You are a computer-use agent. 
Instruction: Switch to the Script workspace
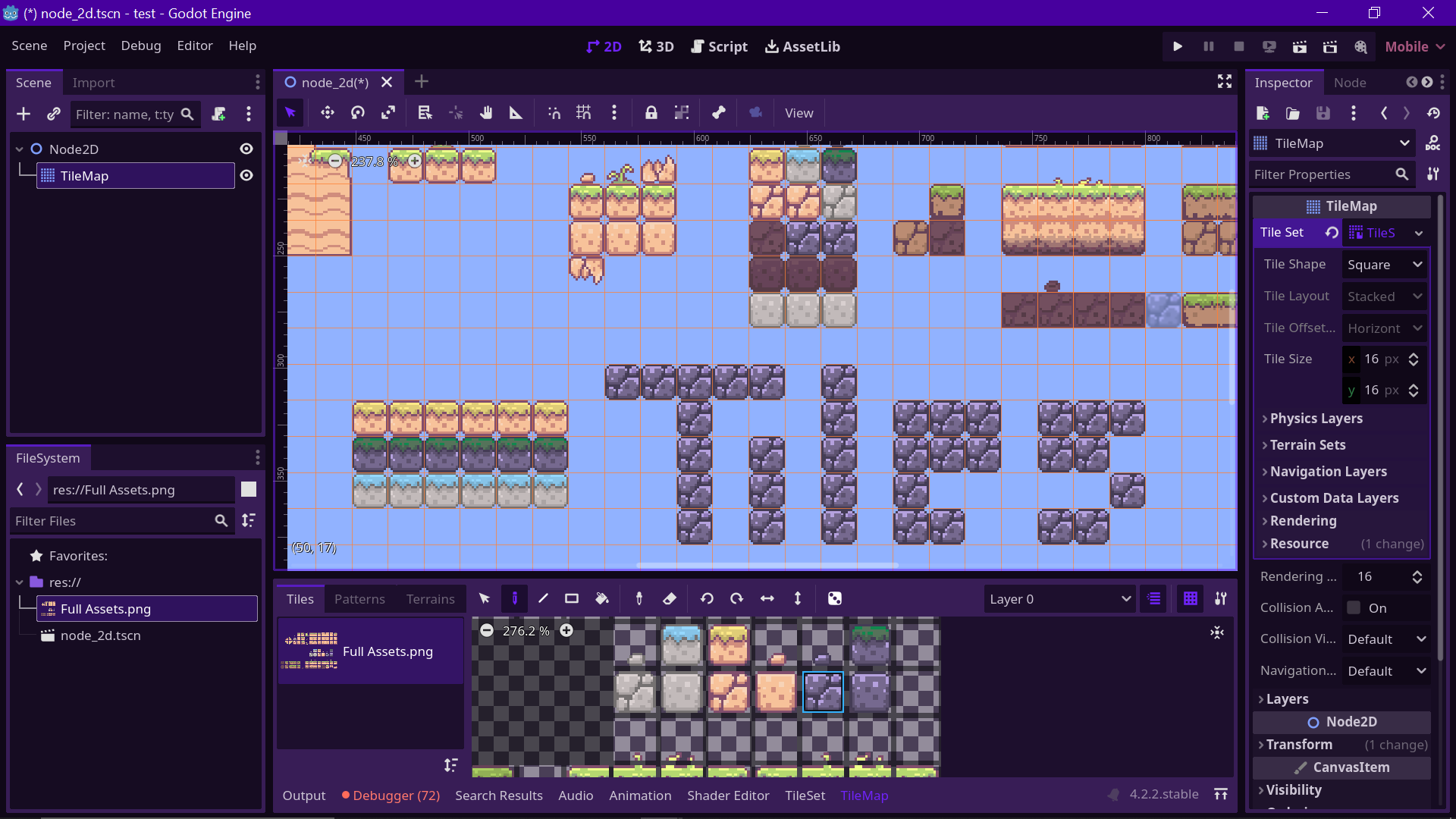719,46
